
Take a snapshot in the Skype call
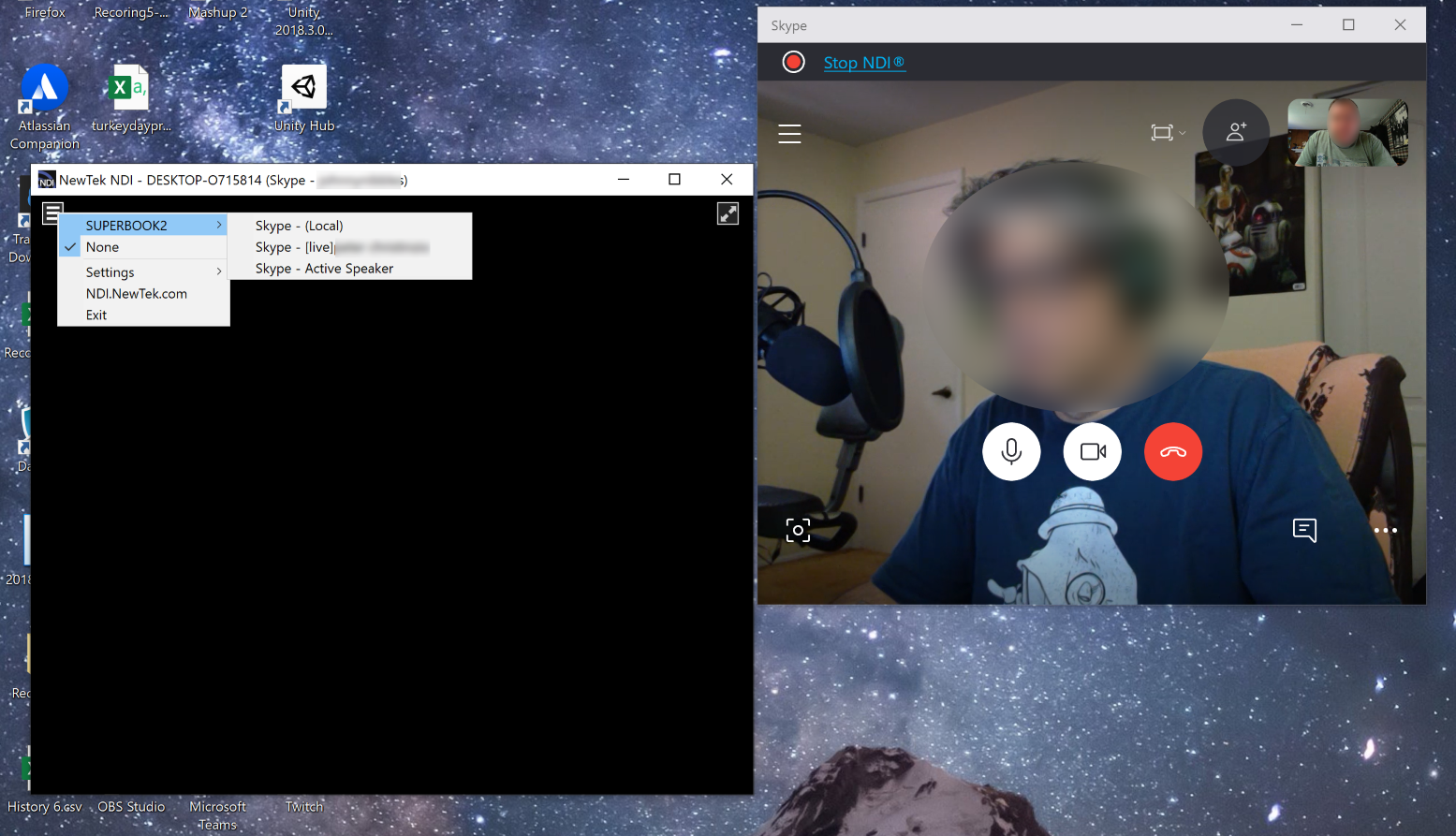point(798,531)
